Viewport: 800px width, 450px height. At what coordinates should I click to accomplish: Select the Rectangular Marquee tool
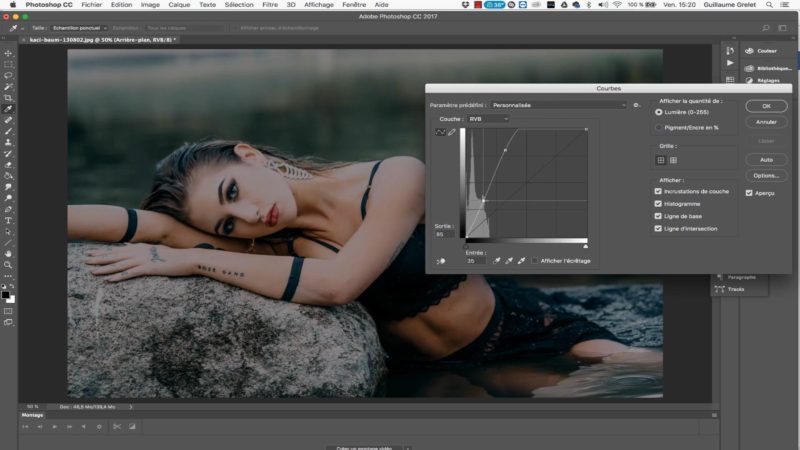8,64
